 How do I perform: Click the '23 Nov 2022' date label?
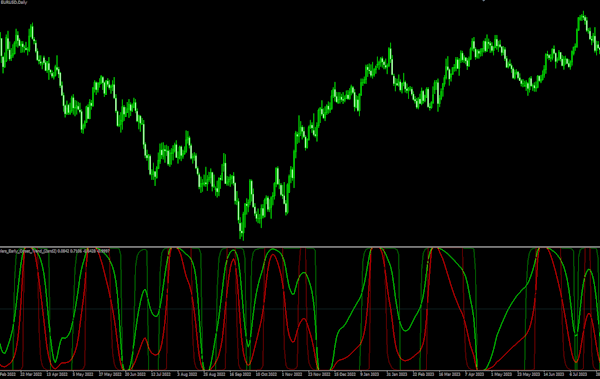[319, 374]
